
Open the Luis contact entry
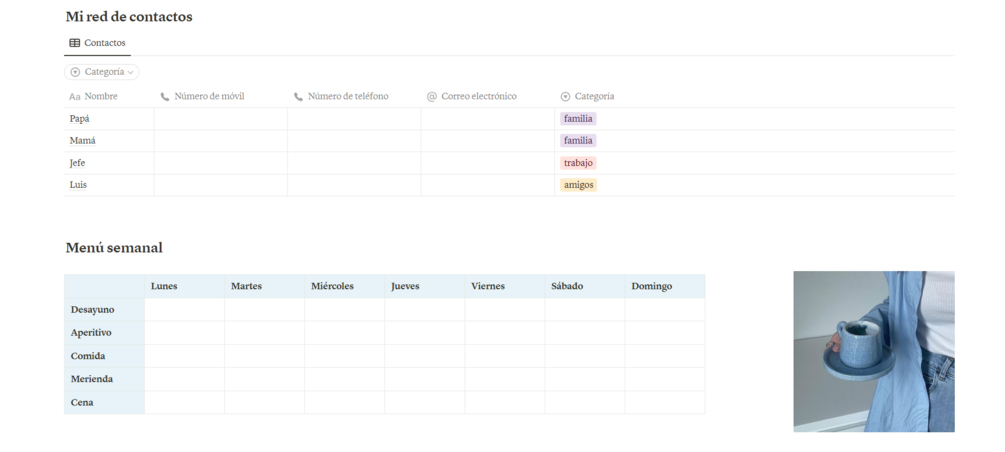78,185
